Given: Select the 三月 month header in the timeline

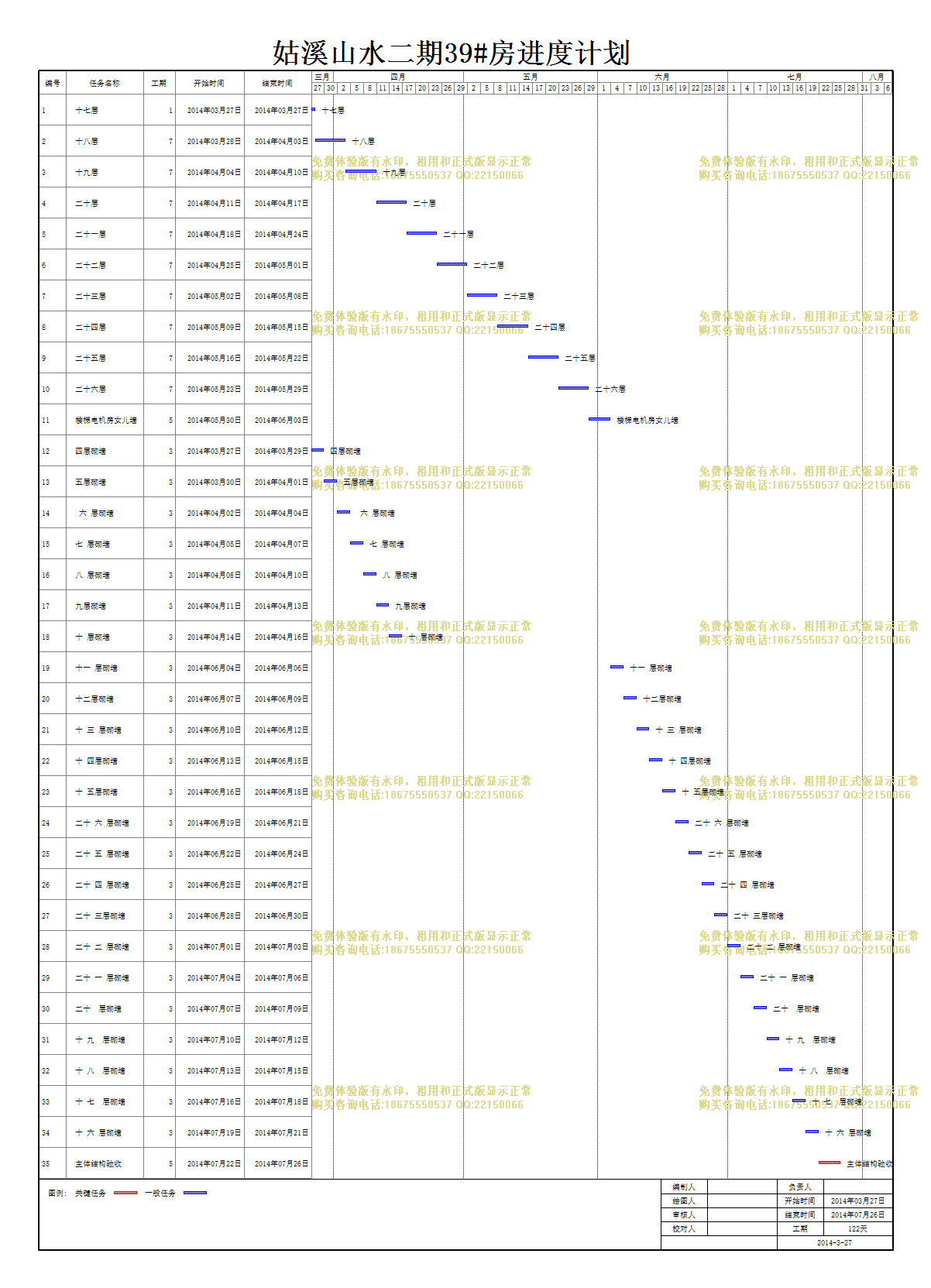Looking at the screenshot, I should [x=322, y=77].
